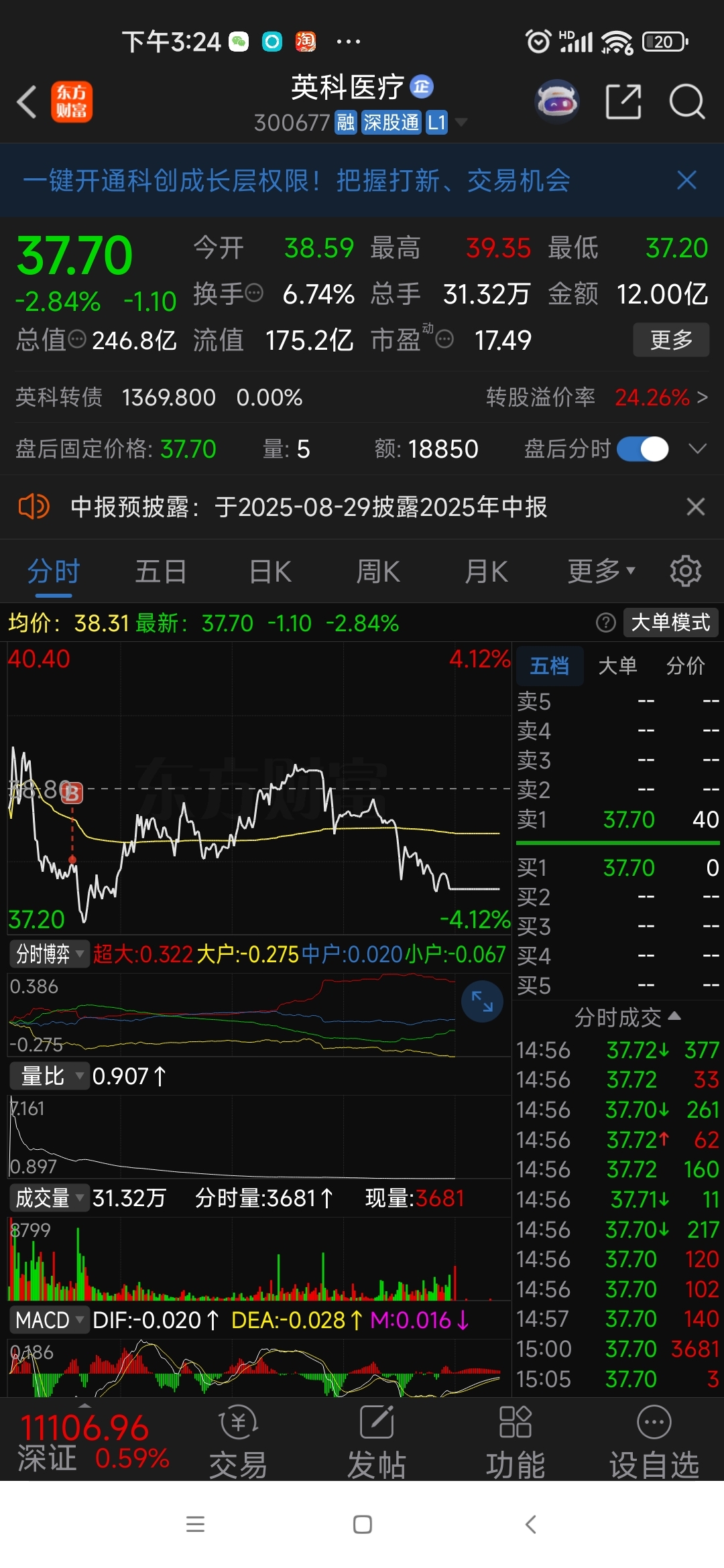Tap info icon beside 总值
This screenshot has height=1568, width=724.
[x=78, y=339]
